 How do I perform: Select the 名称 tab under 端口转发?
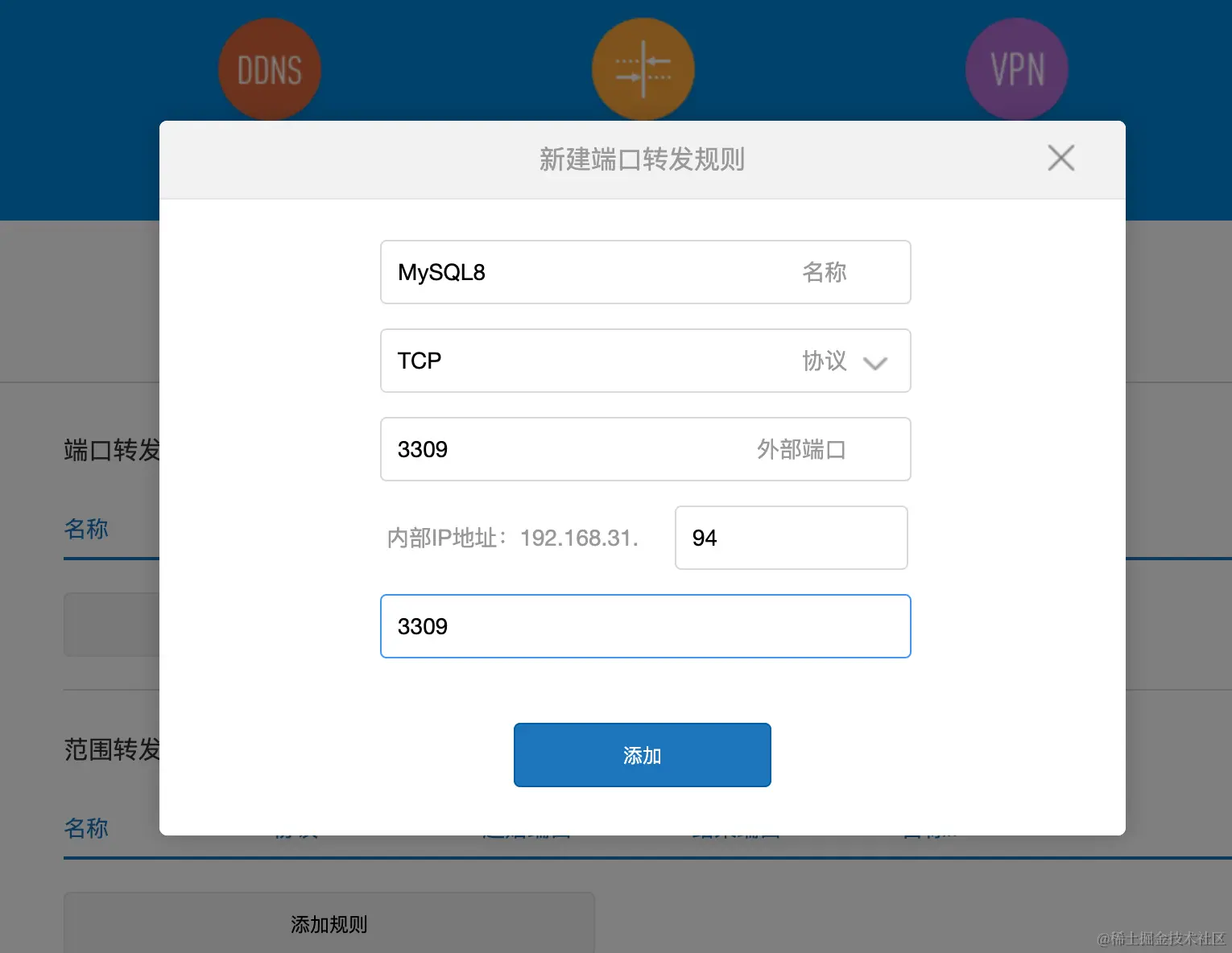click(85, 529)
